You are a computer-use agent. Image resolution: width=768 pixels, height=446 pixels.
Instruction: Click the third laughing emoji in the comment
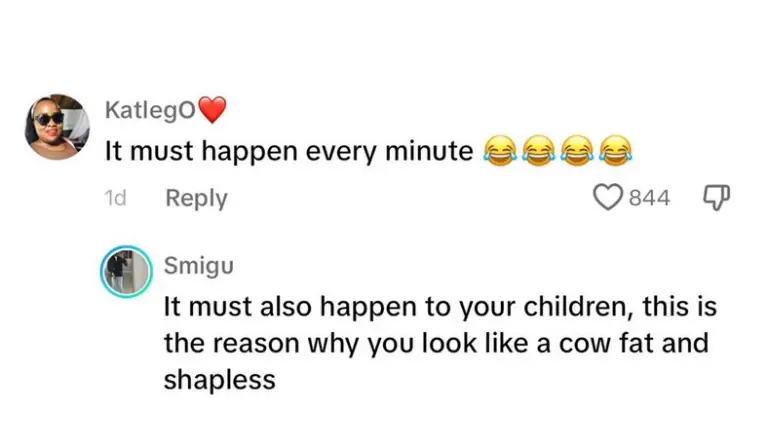coord(576,151)
